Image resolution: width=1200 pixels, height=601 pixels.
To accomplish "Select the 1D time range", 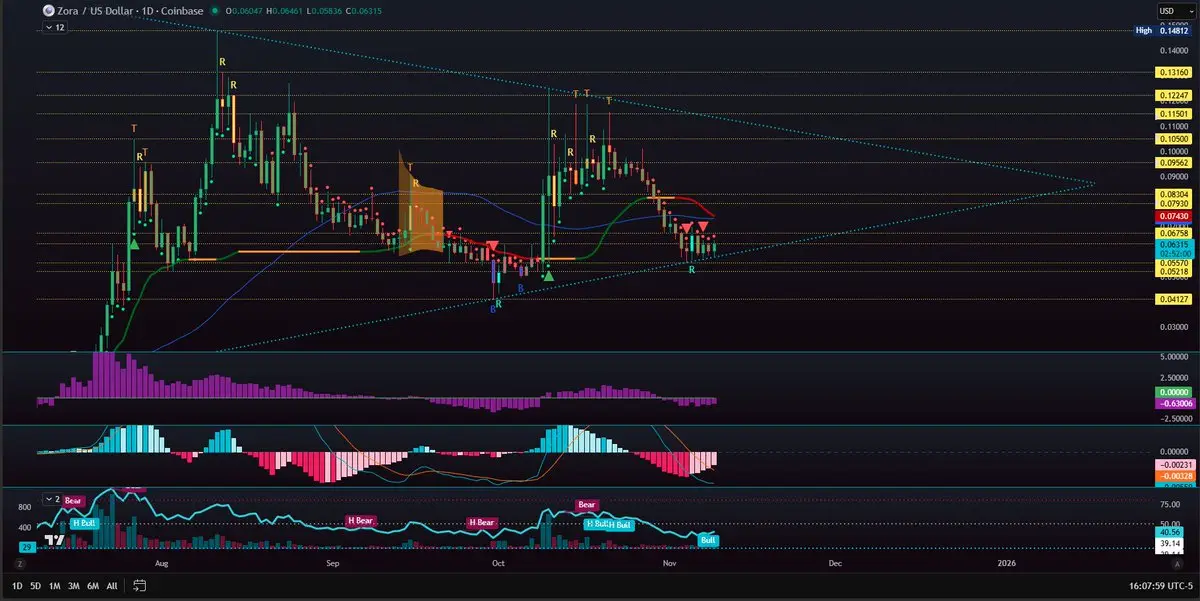I will point(17,584).
